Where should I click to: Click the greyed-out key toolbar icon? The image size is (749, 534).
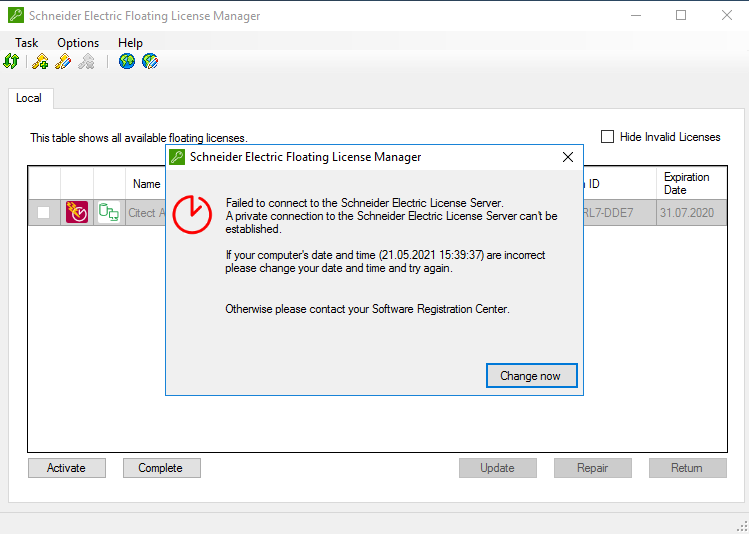click(x=86, y=62)
